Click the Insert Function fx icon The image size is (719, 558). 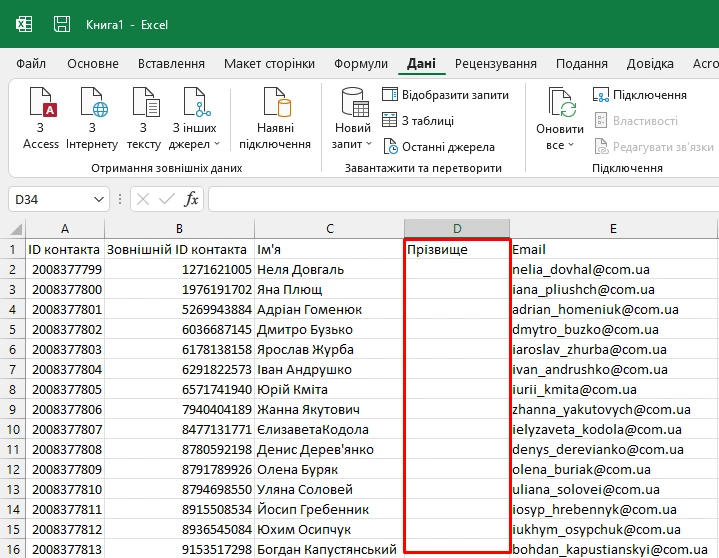point(191,199)
